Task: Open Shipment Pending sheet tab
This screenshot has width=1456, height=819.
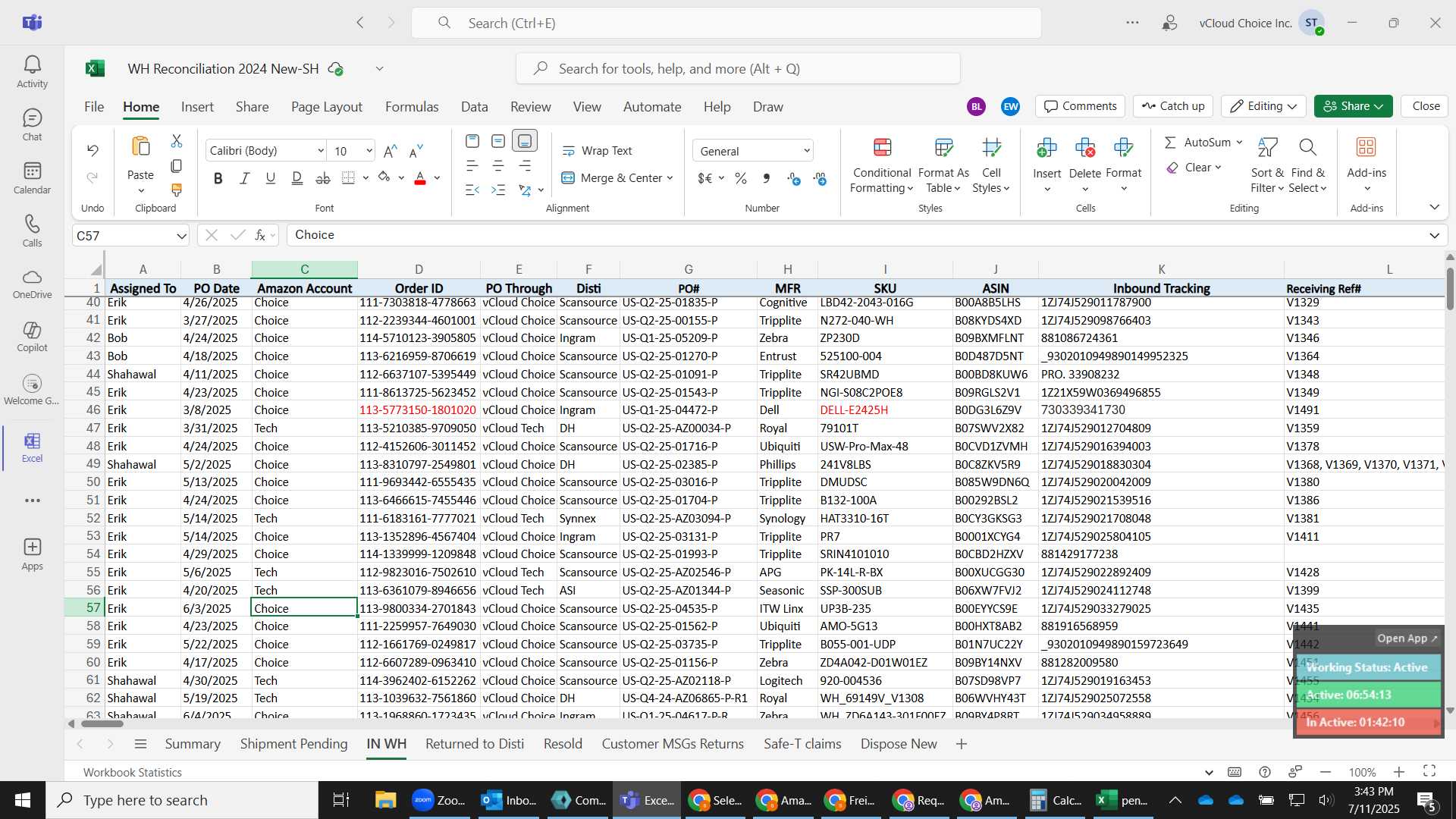Action: [293, 744]
